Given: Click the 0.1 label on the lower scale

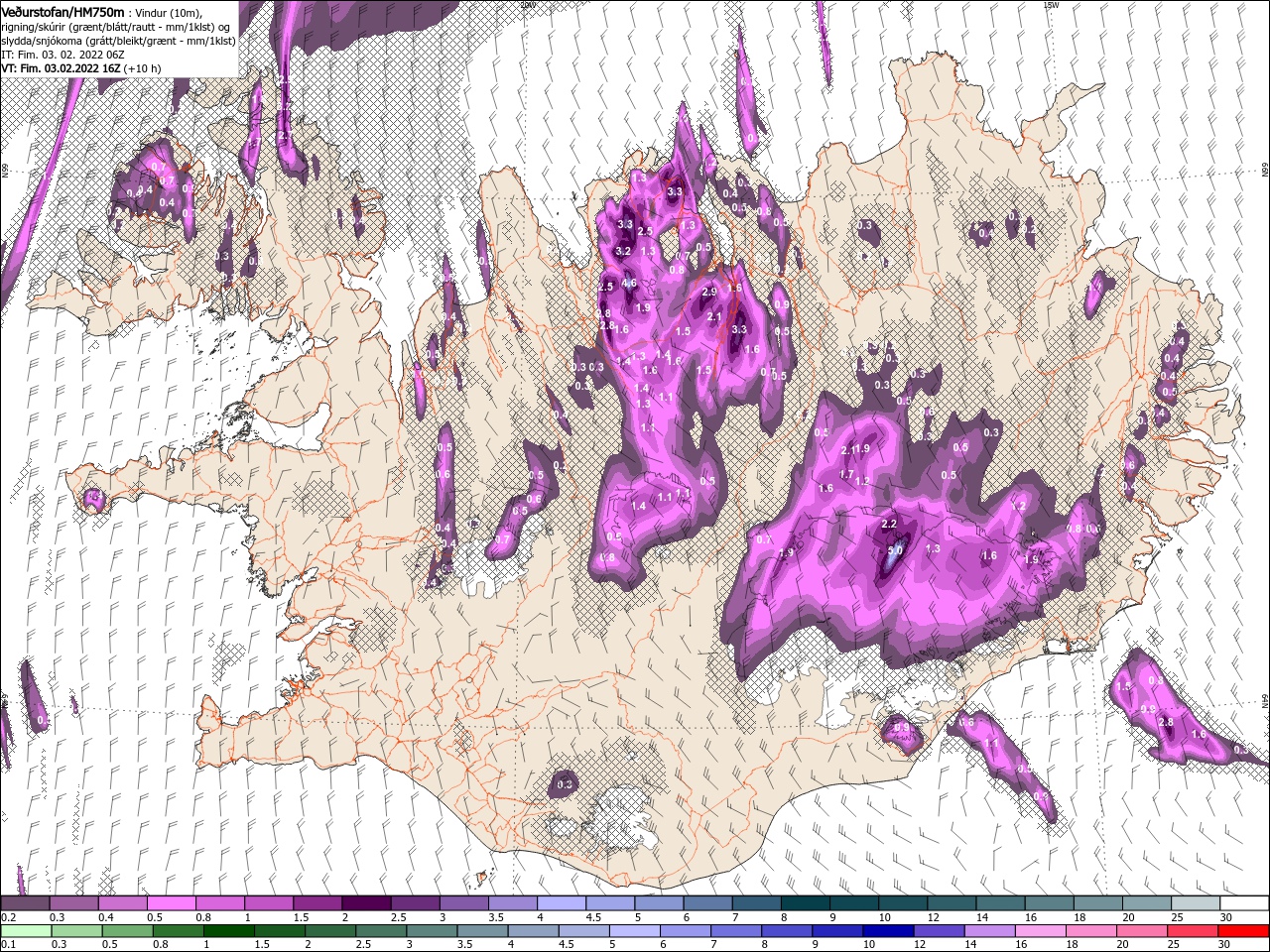Looking at the screenshot, I should point(7,945).
